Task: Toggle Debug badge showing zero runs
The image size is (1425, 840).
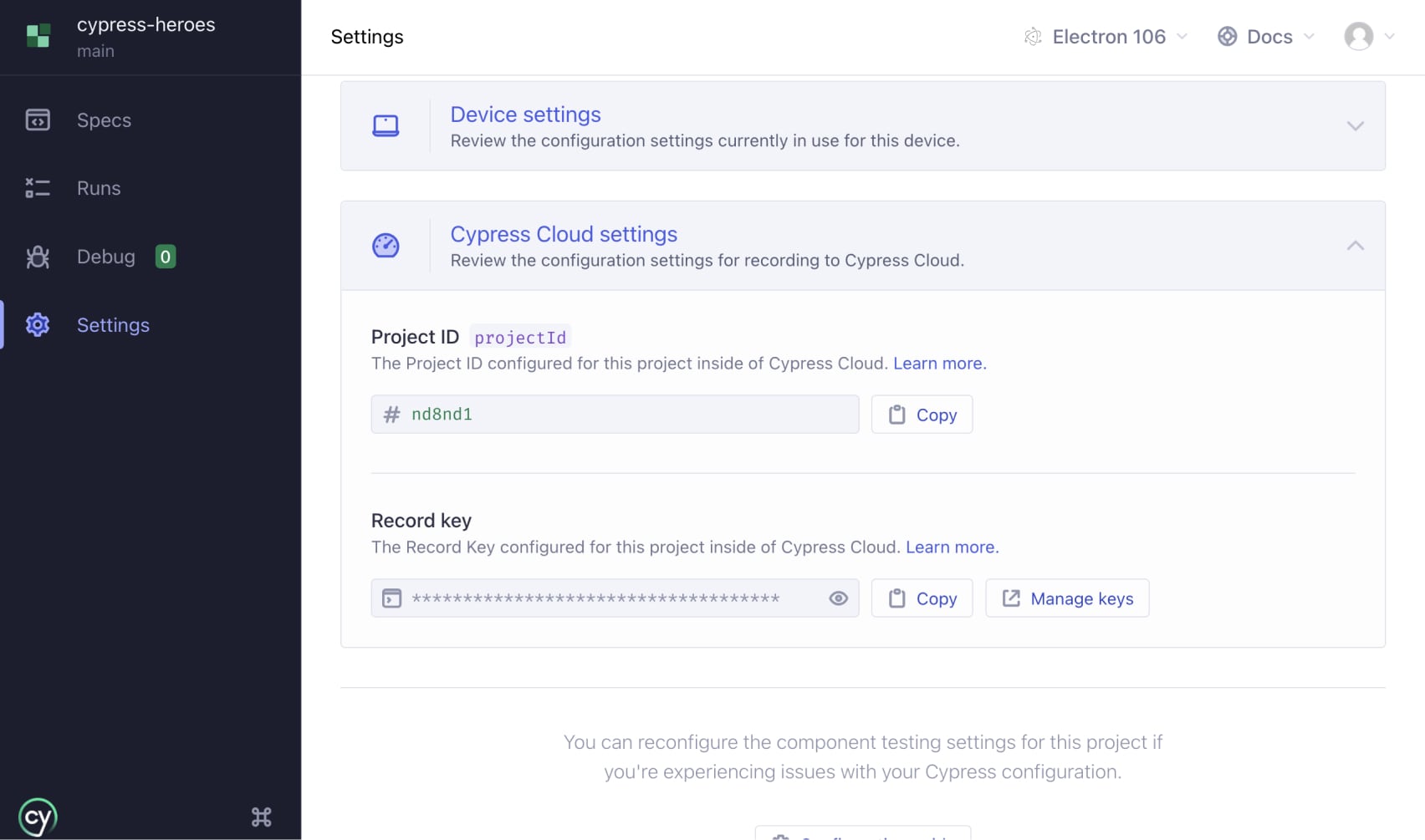Action: [x=166, y=257]
